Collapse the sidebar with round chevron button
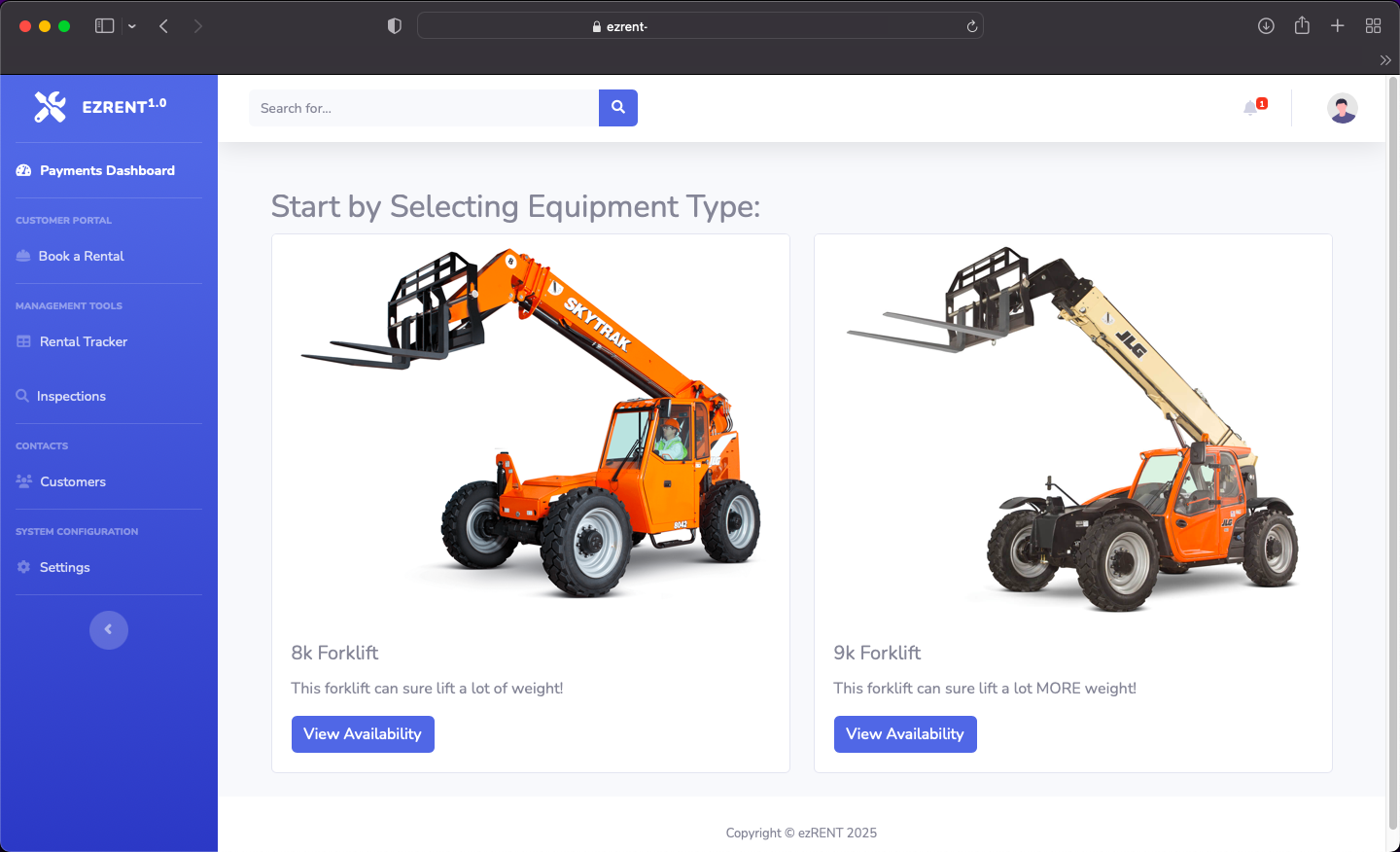 [x=109, y=629]
